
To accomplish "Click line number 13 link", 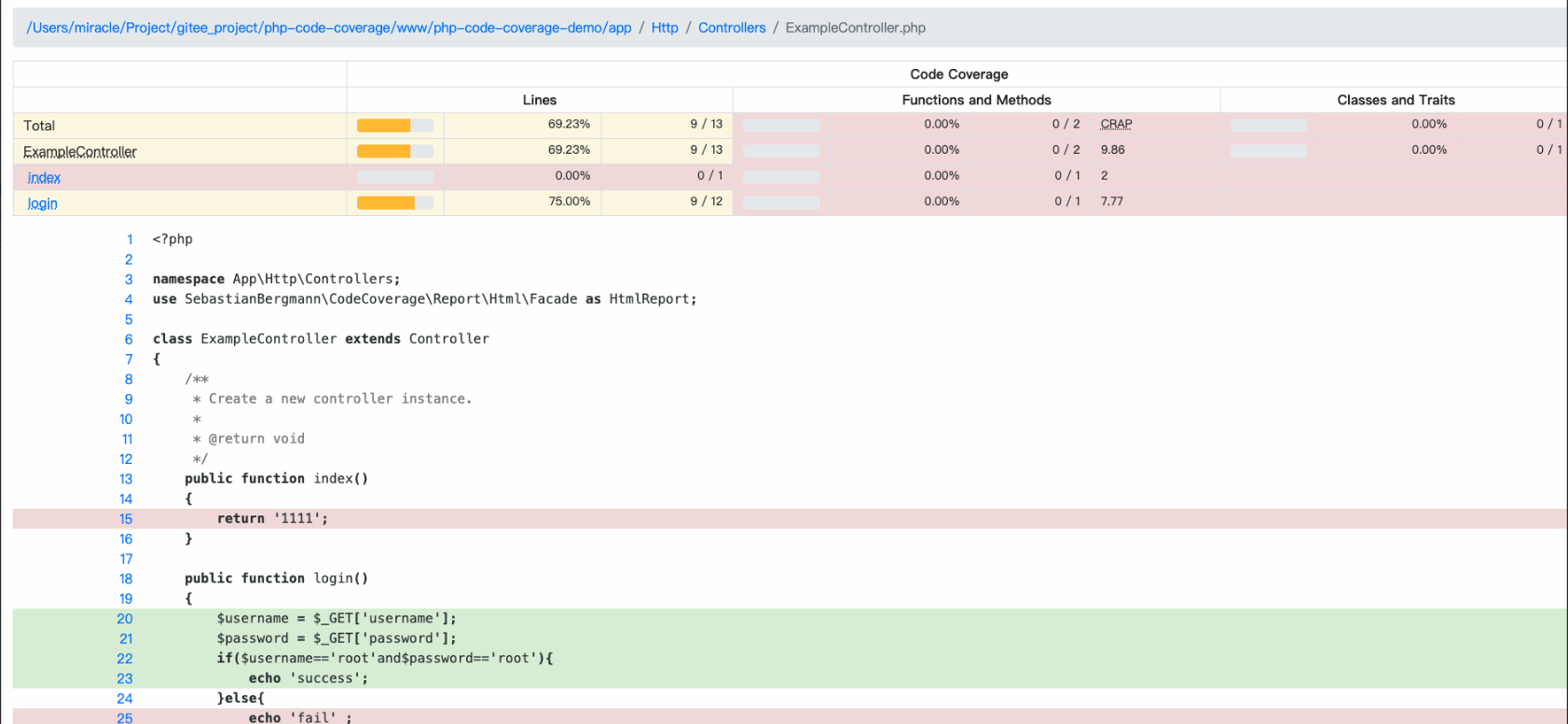I will click(126, 479).
